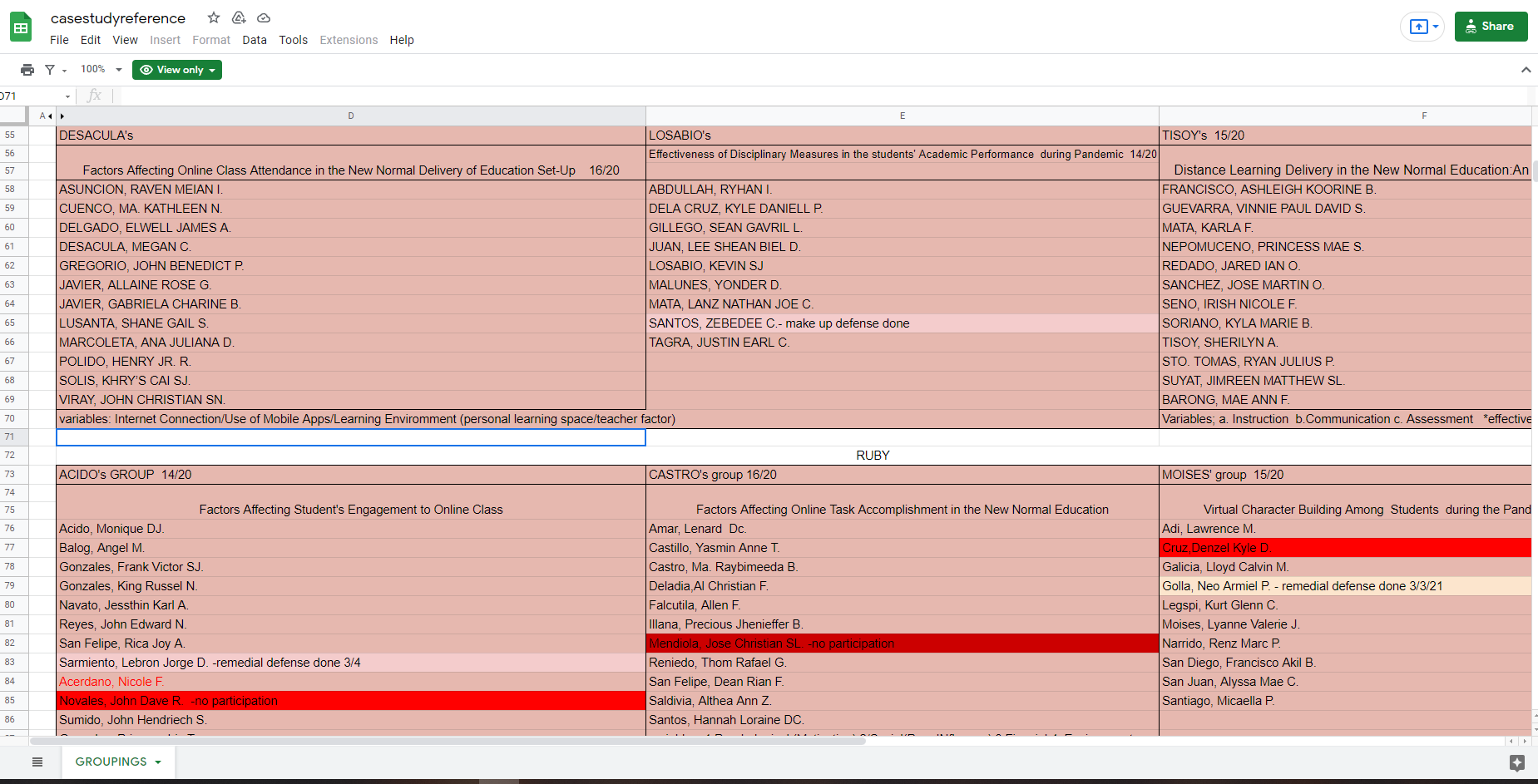Viewport: 1538px width, 784px height.
Task: Open the GROUPINGS sheet tab menu arrow
Action: (158, 762)
